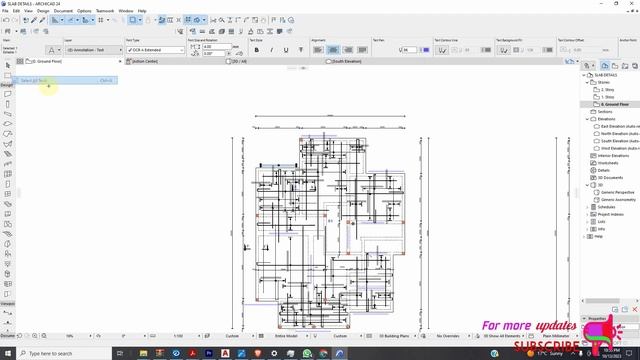Switch to the South Elevation tab
This screenshot has width=640, height=360.
[344, 61]
